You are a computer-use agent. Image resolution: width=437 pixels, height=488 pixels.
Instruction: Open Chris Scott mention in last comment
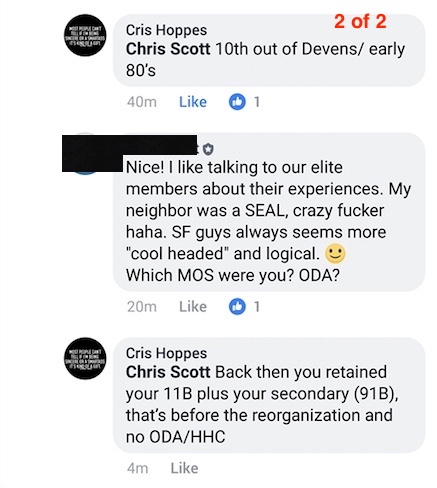168,372
